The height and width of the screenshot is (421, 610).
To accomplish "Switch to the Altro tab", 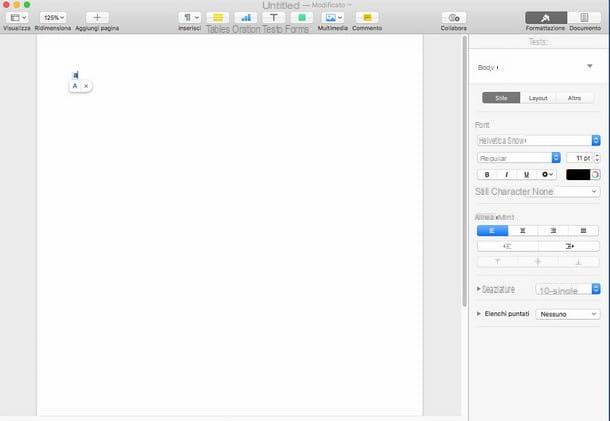I will point(574,98).
